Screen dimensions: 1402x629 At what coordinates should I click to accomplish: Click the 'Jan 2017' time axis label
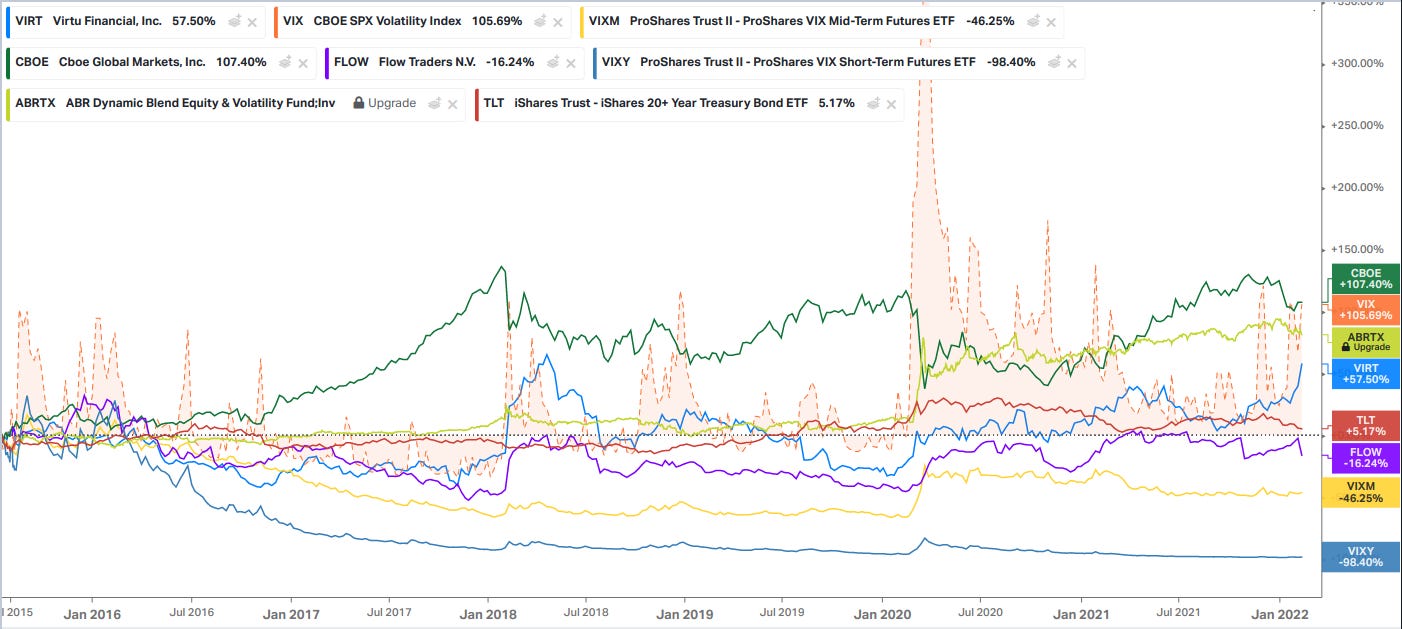coord(292,613)
